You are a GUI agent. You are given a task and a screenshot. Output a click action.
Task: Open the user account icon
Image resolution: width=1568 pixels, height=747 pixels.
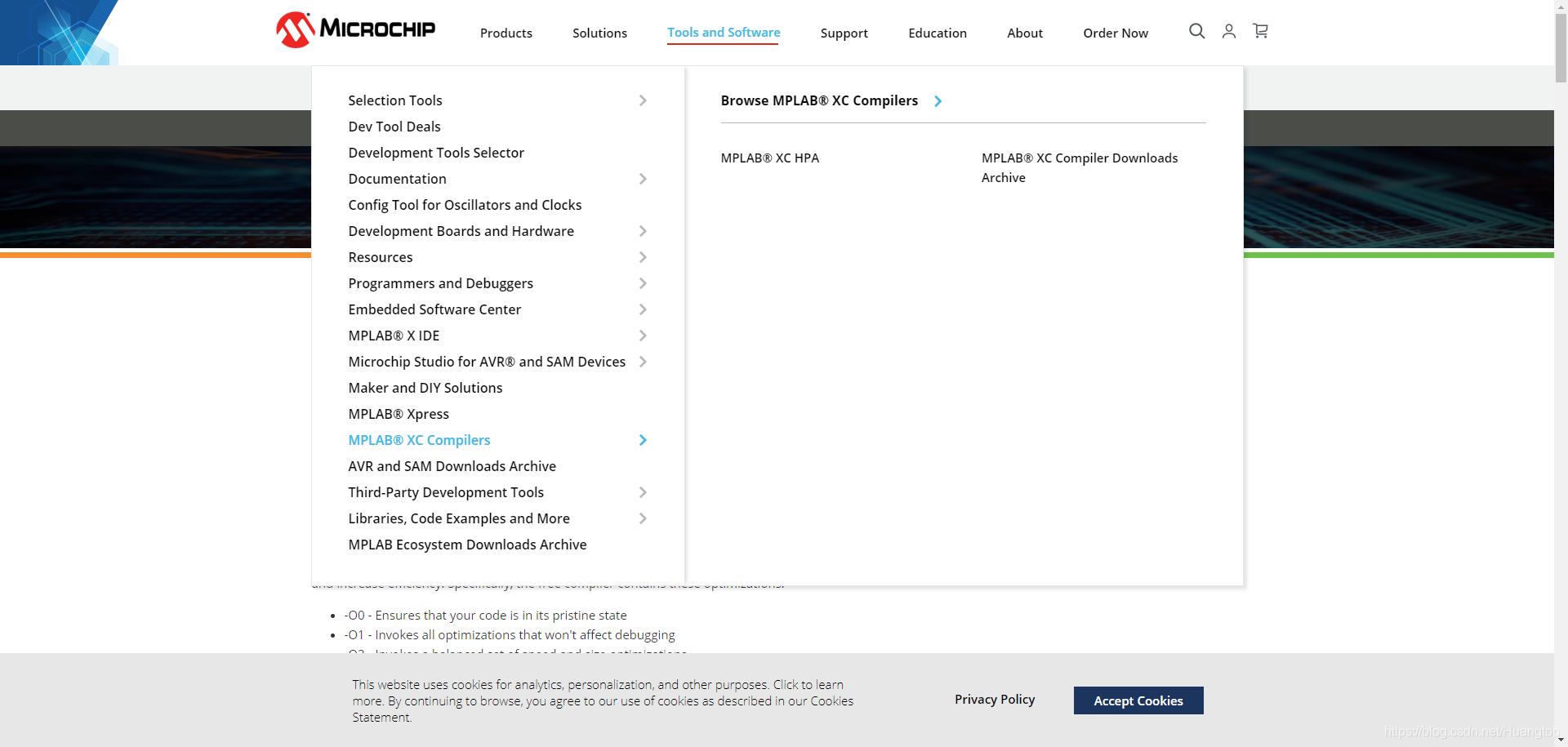[1228, 31]
